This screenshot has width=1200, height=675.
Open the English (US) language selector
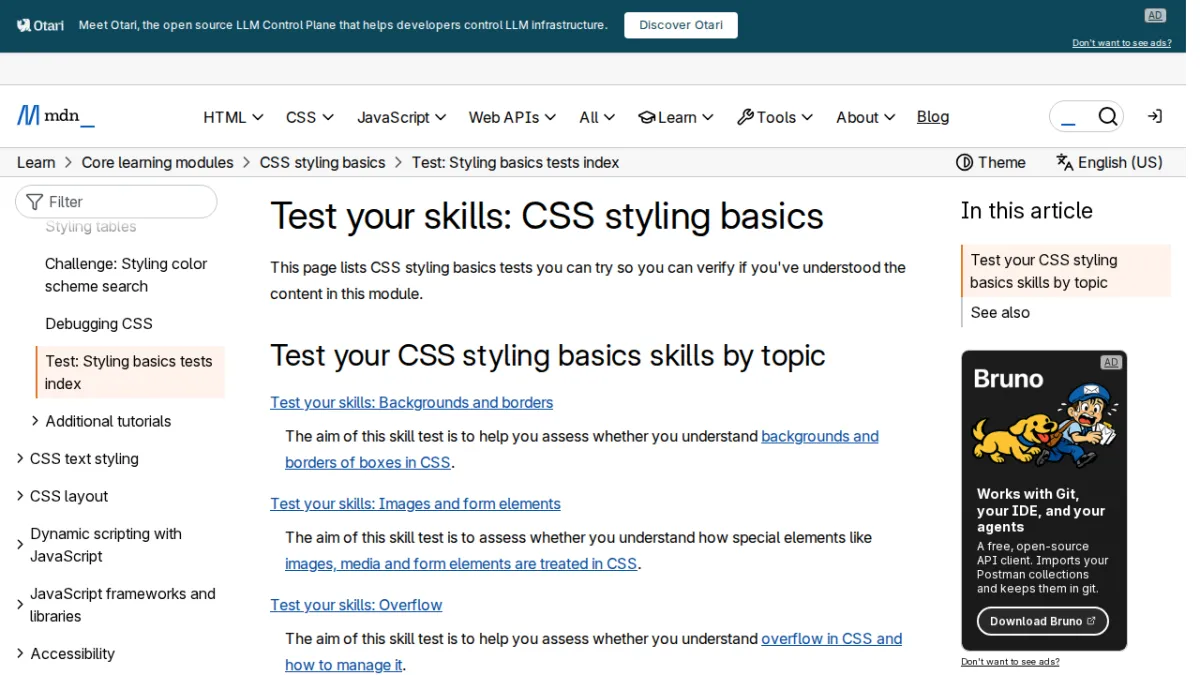click(1109, 162)
